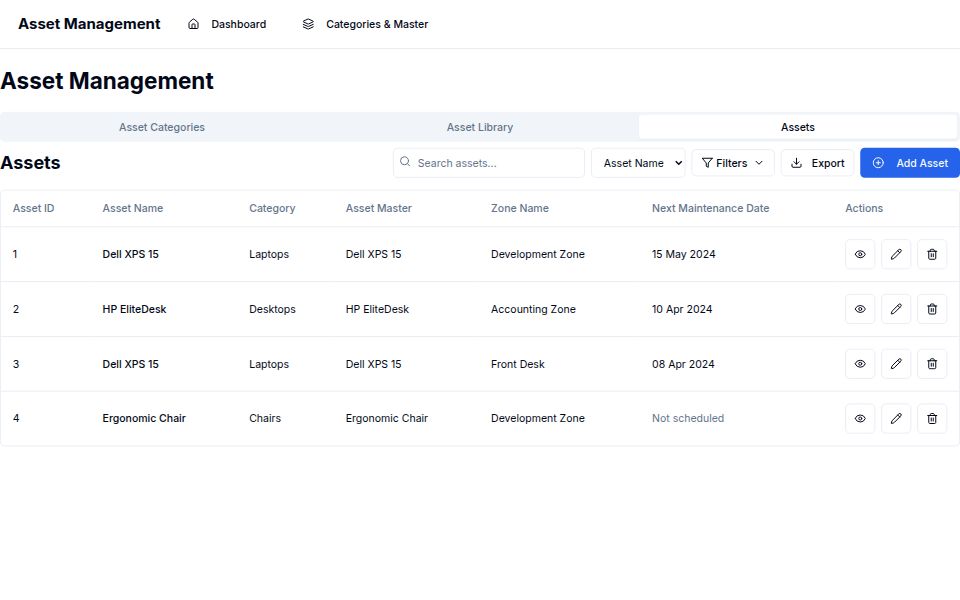The height and width of the screenshot is (600, 960).
Task: Delete asset ID 1 using trash icon
Action: click(x=931, y=254)
